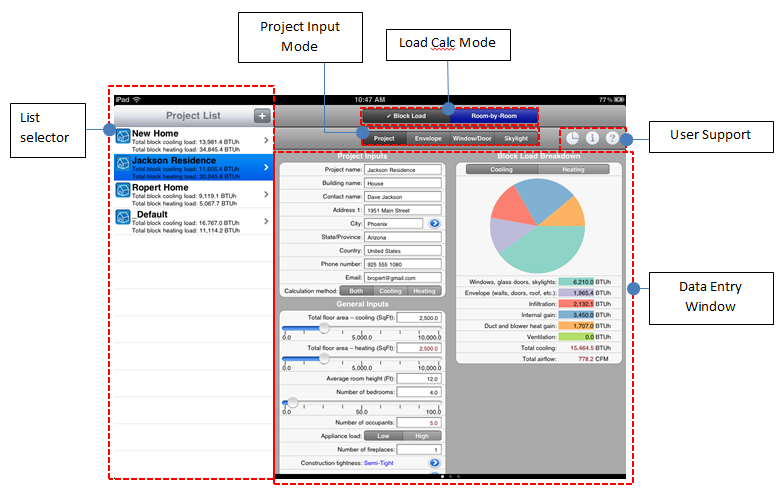Tap the Ropert Home project icon
The width and height of the screenshot is (778, 495).
(x=123, y=193)
